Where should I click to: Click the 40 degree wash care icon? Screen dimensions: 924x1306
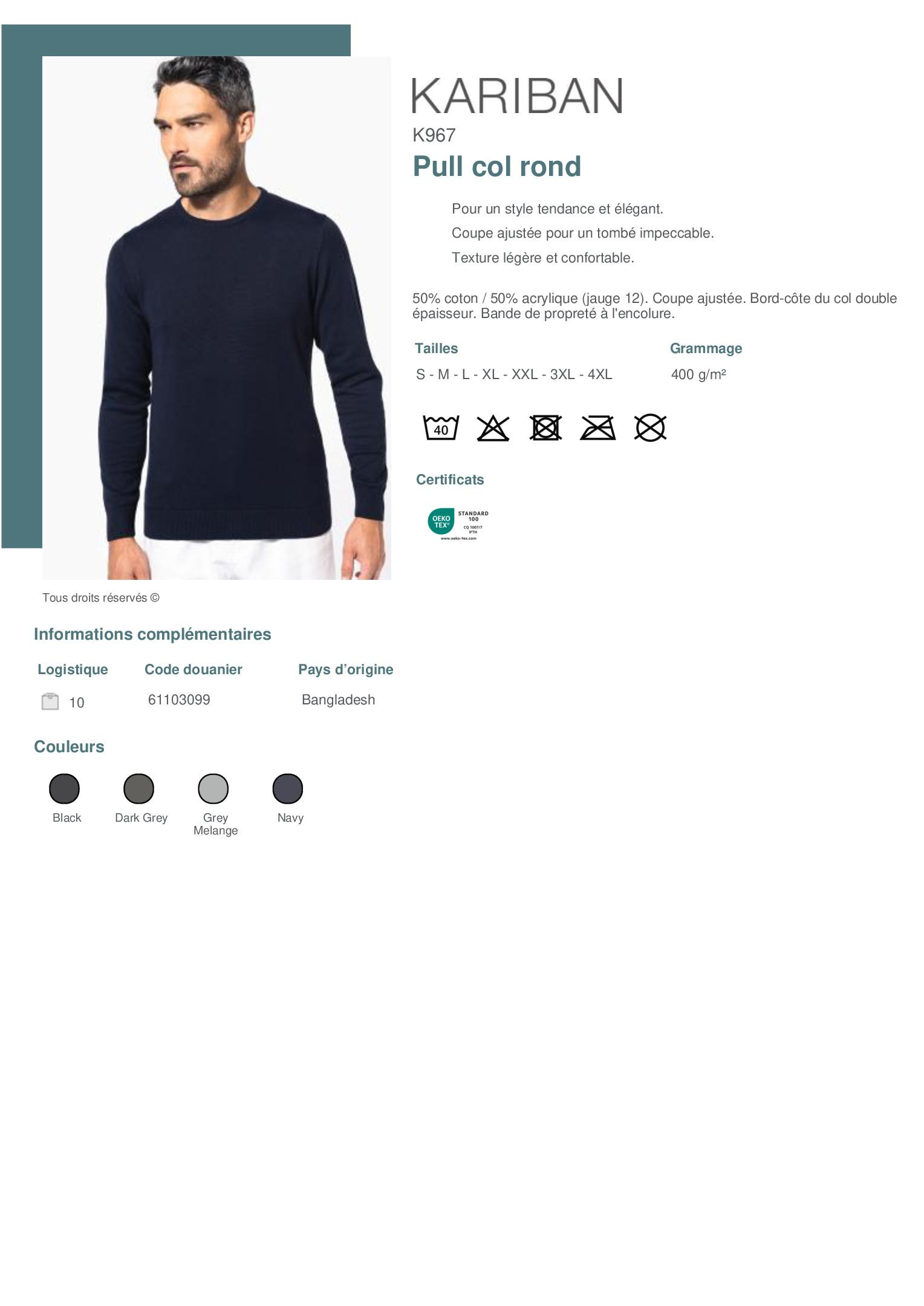point(441,427)
